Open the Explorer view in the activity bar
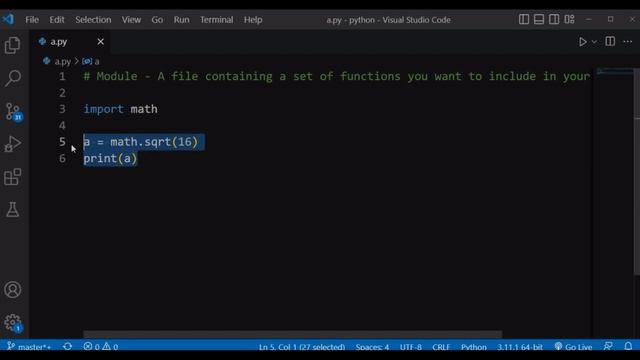Image resolution: width=640 pixels, height=360 pixels. (x=12, y=45)
